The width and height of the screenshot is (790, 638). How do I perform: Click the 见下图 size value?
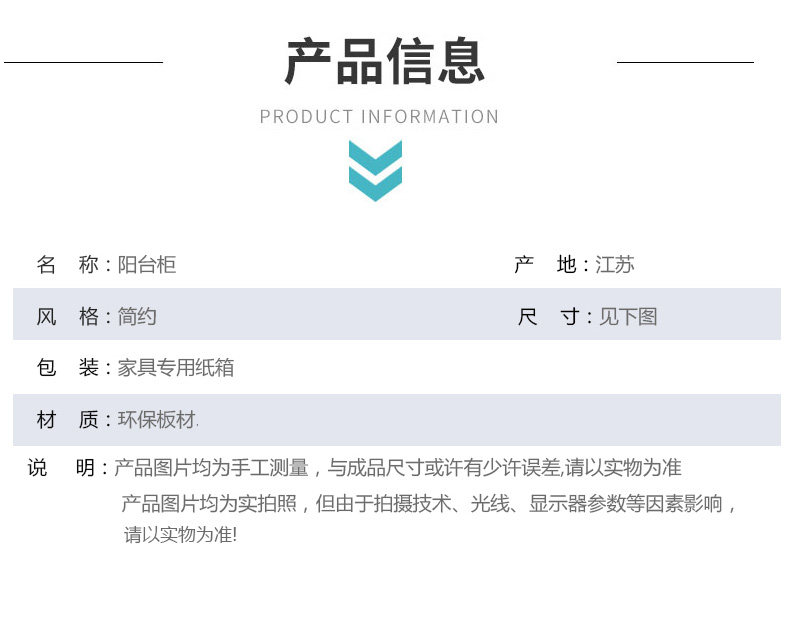click(x=628, y=316)
